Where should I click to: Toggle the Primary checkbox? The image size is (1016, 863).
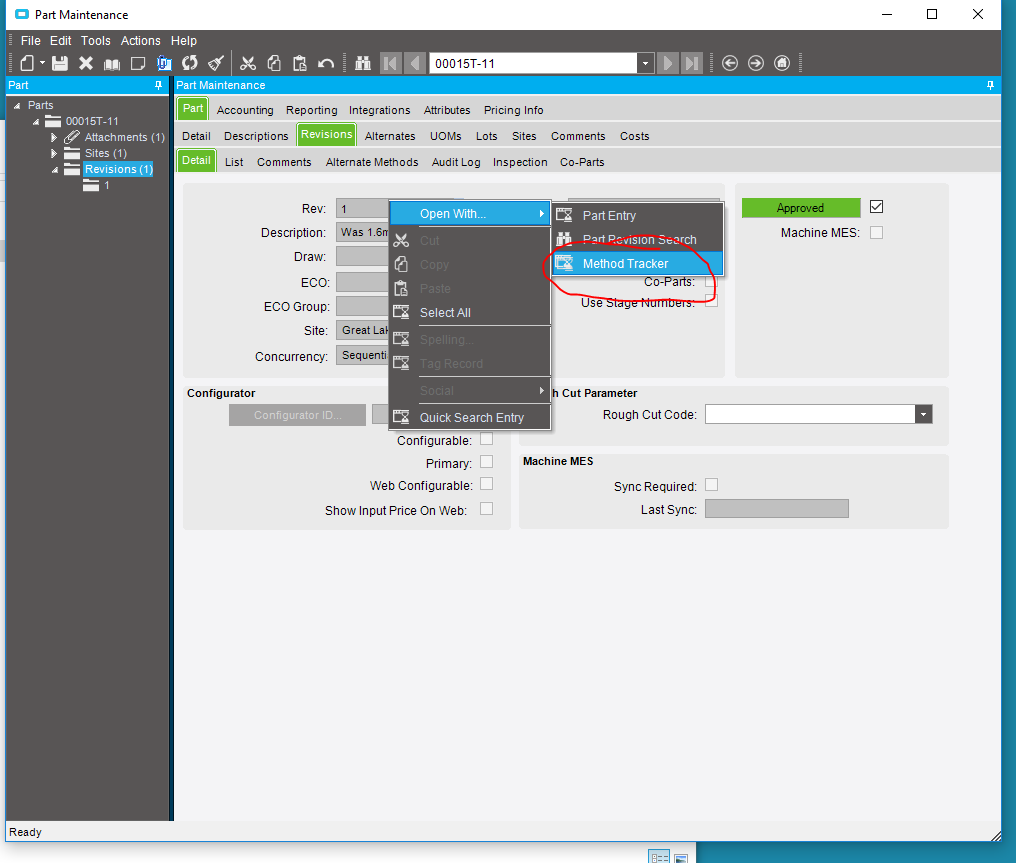tap(487, 462)
